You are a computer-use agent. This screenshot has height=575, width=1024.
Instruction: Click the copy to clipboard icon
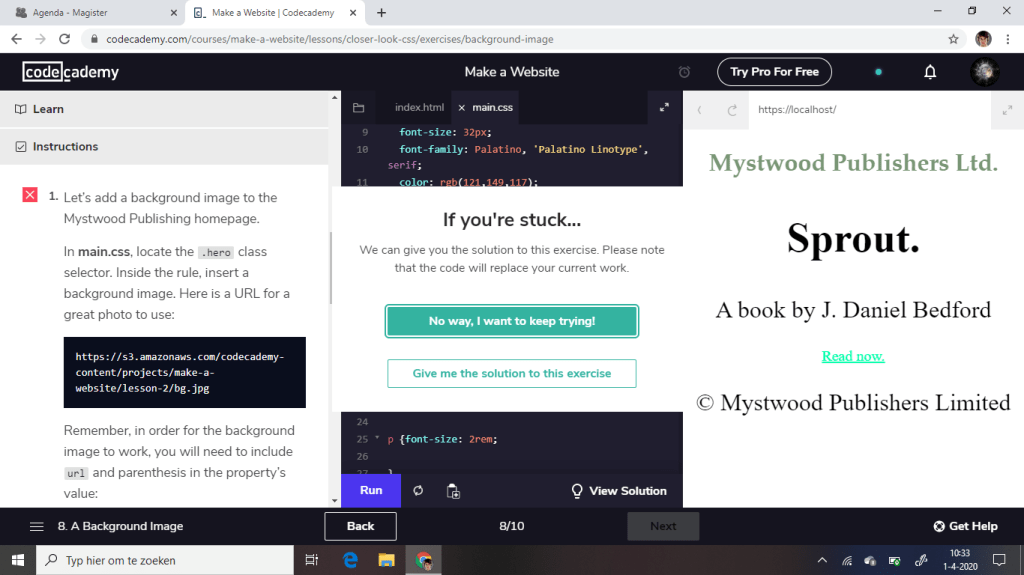coord(453,491)
